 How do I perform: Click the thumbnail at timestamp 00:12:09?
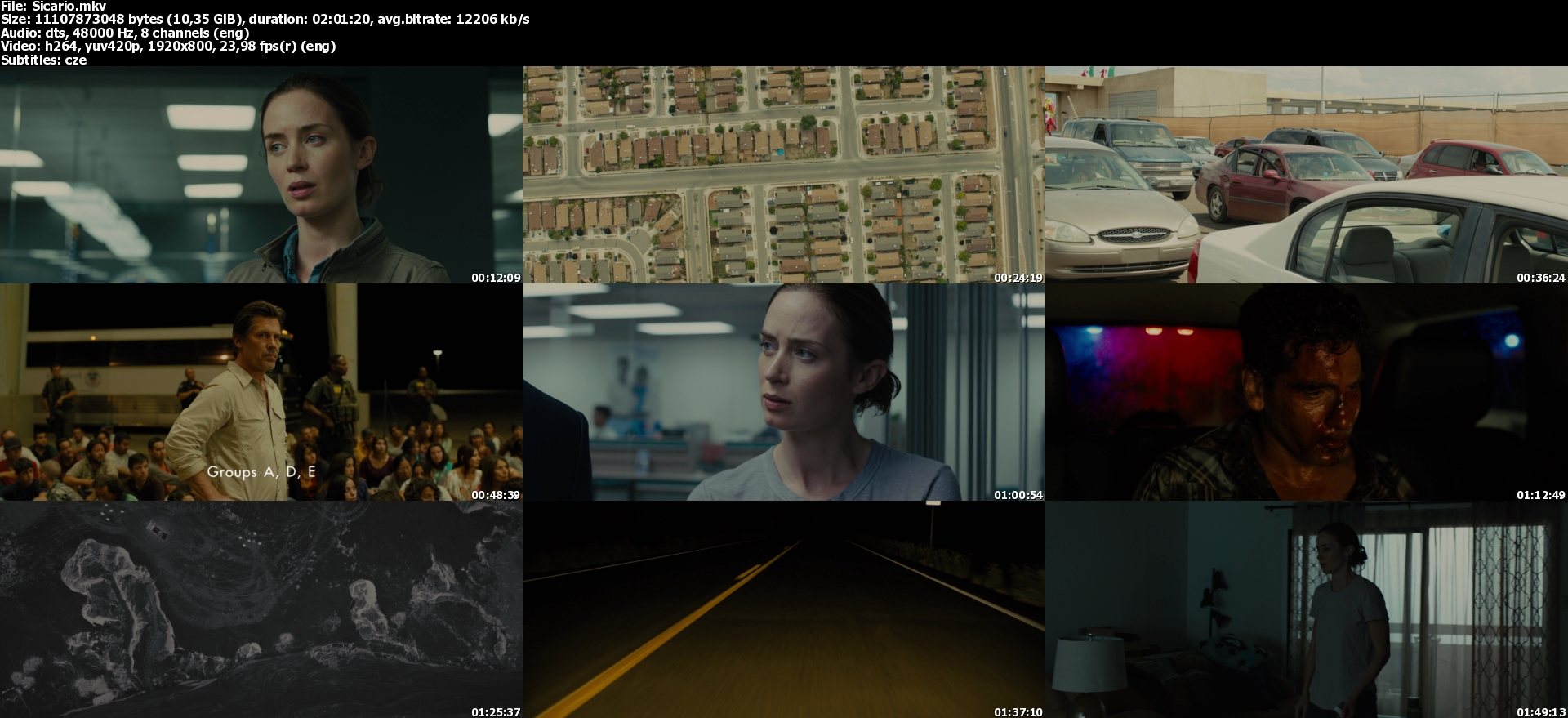coord(261,175)
